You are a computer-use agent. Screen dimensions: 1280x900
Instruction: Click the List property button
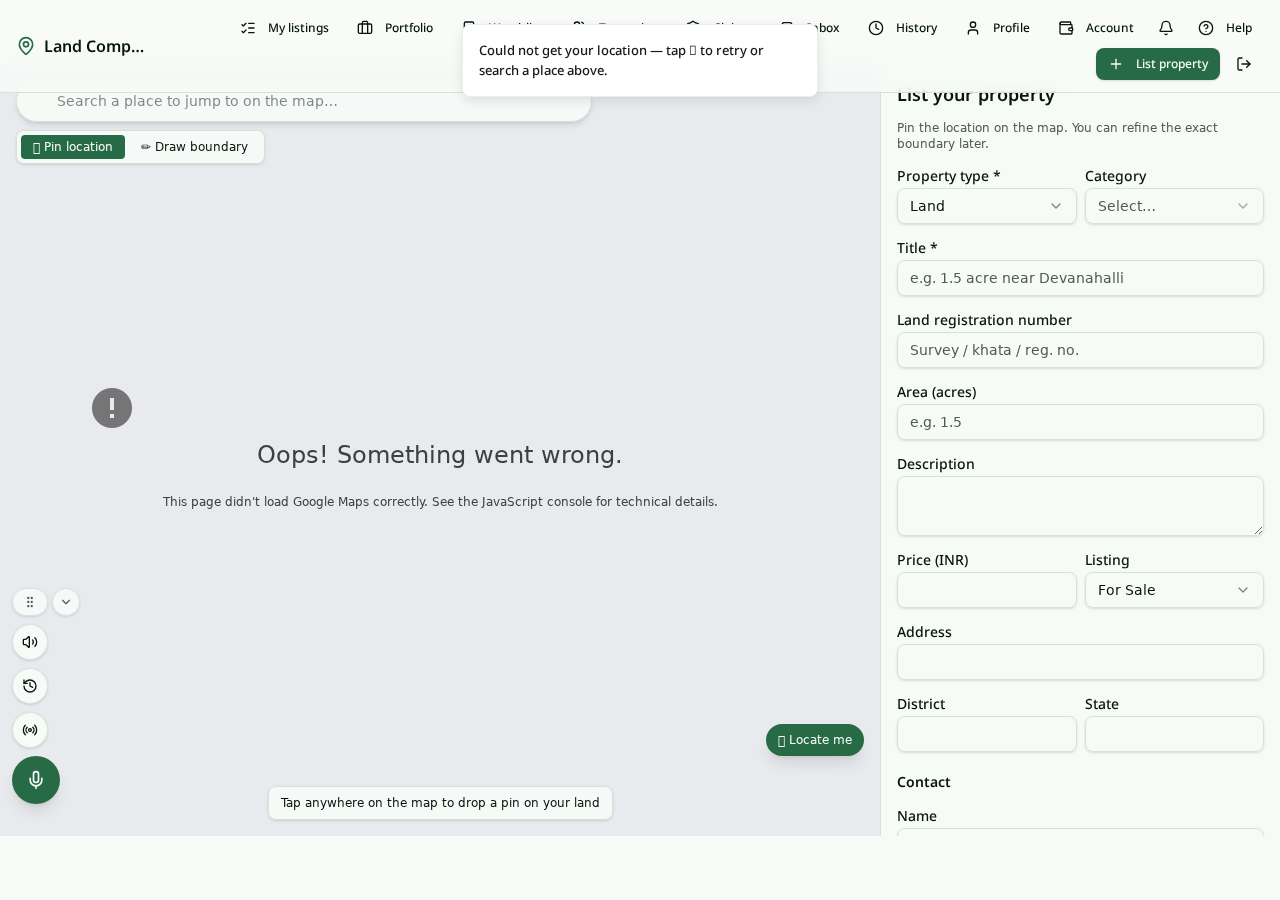coord(1158,64)
